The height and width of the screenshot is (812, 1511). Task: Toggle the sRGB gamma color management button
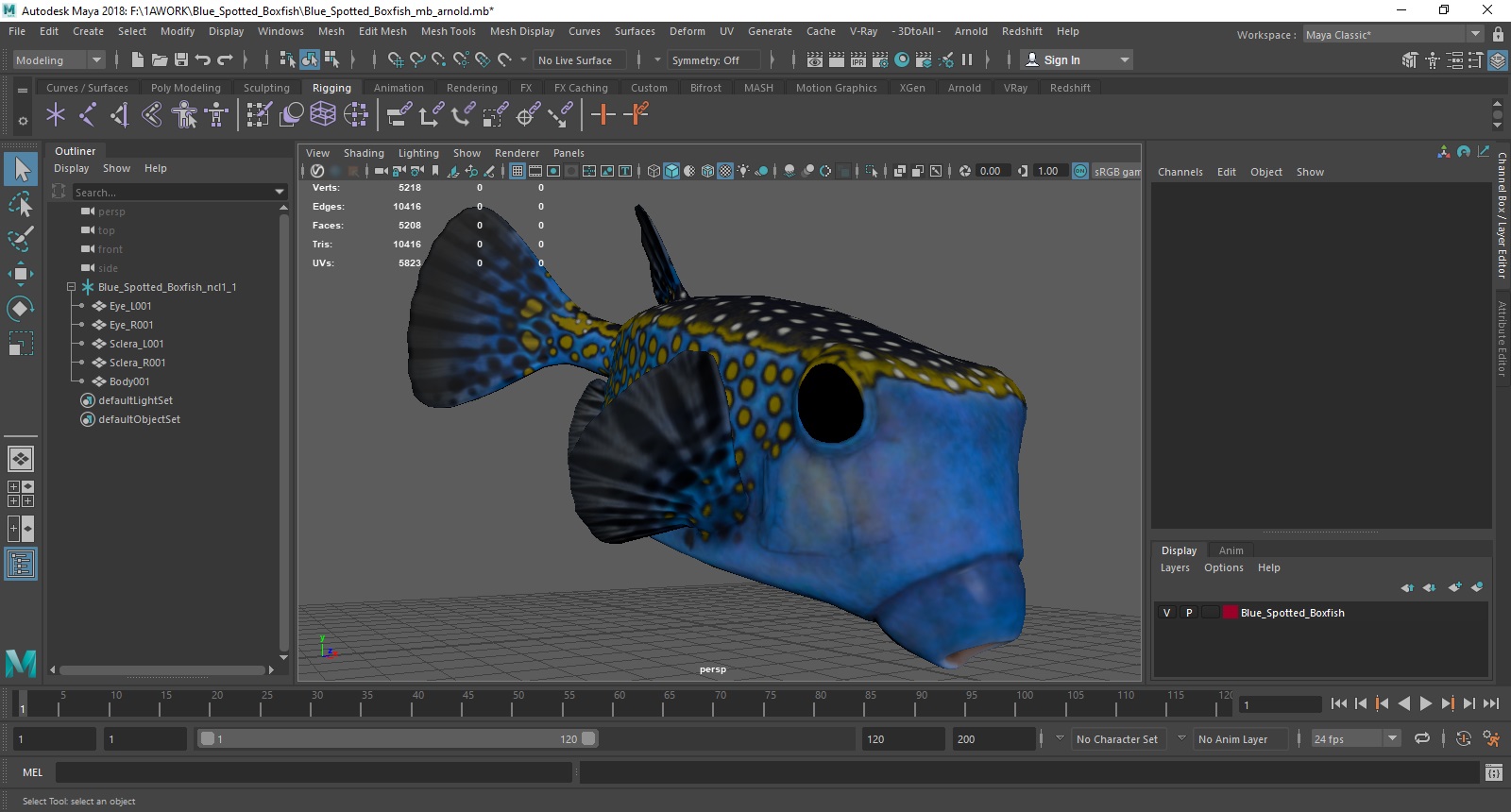pyautogui.click(x=1080, y=171)
